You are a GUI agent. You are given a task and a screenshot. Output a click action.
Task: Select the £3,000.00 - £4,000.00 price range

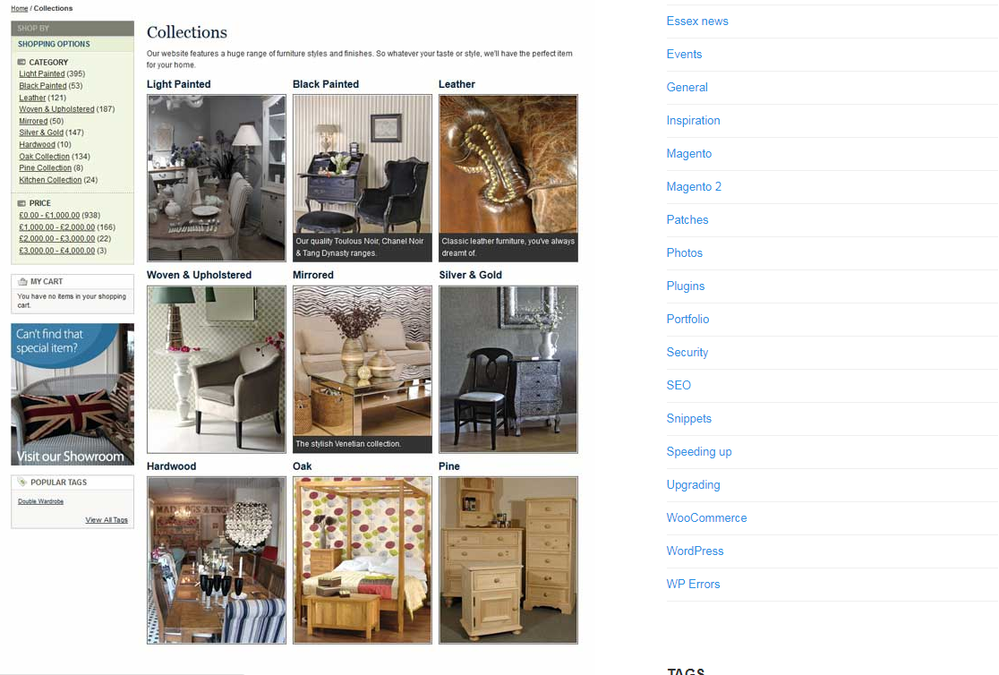click(57, 251)
